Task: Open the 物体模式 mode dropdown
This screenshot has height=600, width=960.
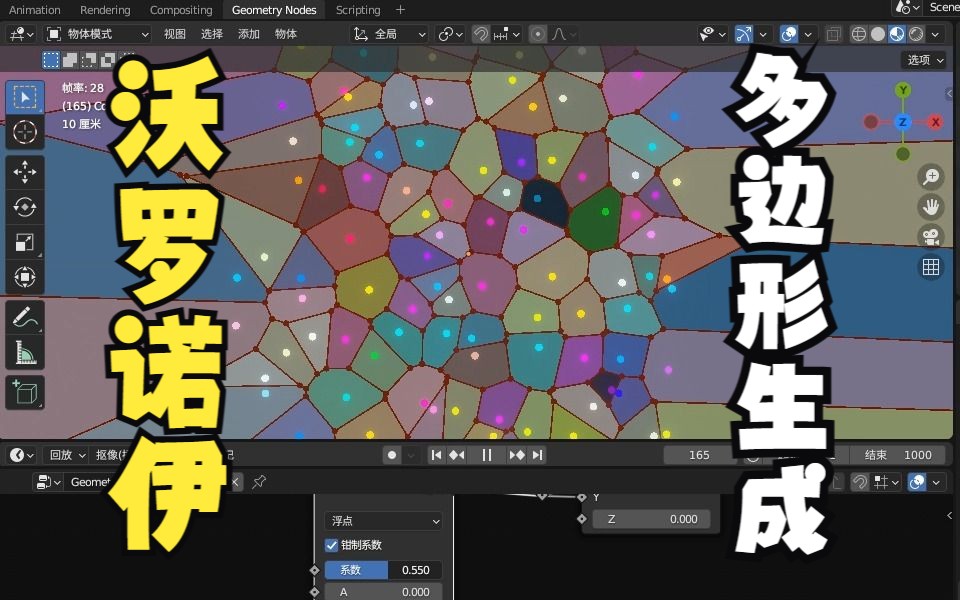Action: (98, 34)
